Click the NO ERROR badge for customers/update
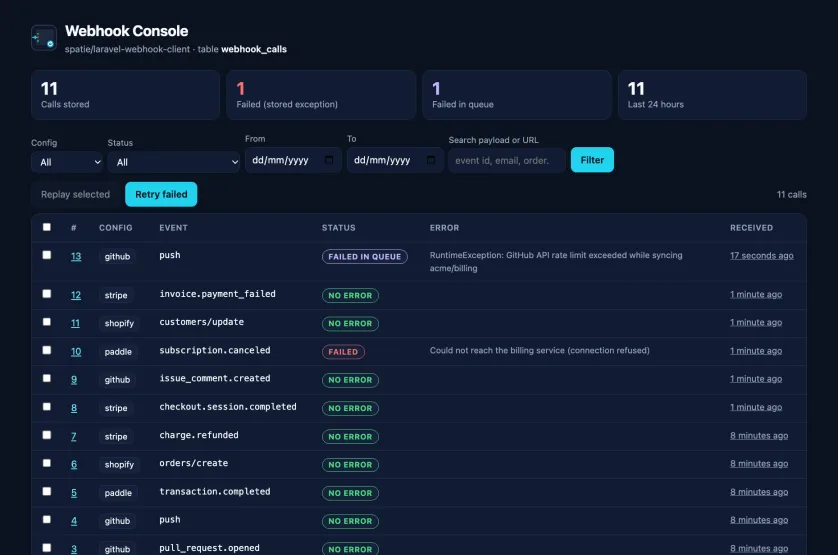Viewport: 838px width, 555px height. click(350, 323)
